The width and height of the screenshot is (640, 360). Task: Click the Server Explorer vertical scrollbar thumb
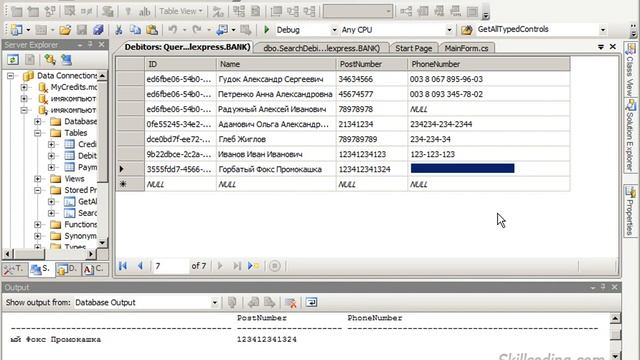pyautogui.click(x=102, y=131)
